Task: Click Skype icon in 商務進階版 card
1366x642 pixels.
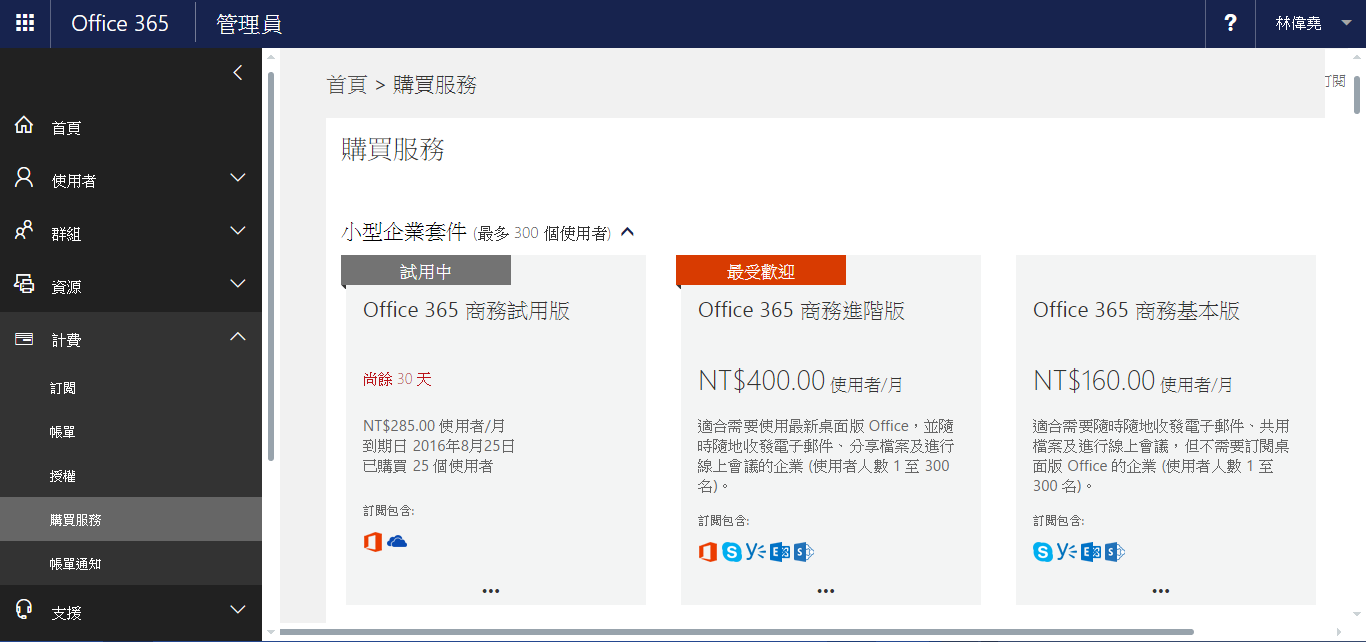Action: pyautogui.click(x=732, y=552)
